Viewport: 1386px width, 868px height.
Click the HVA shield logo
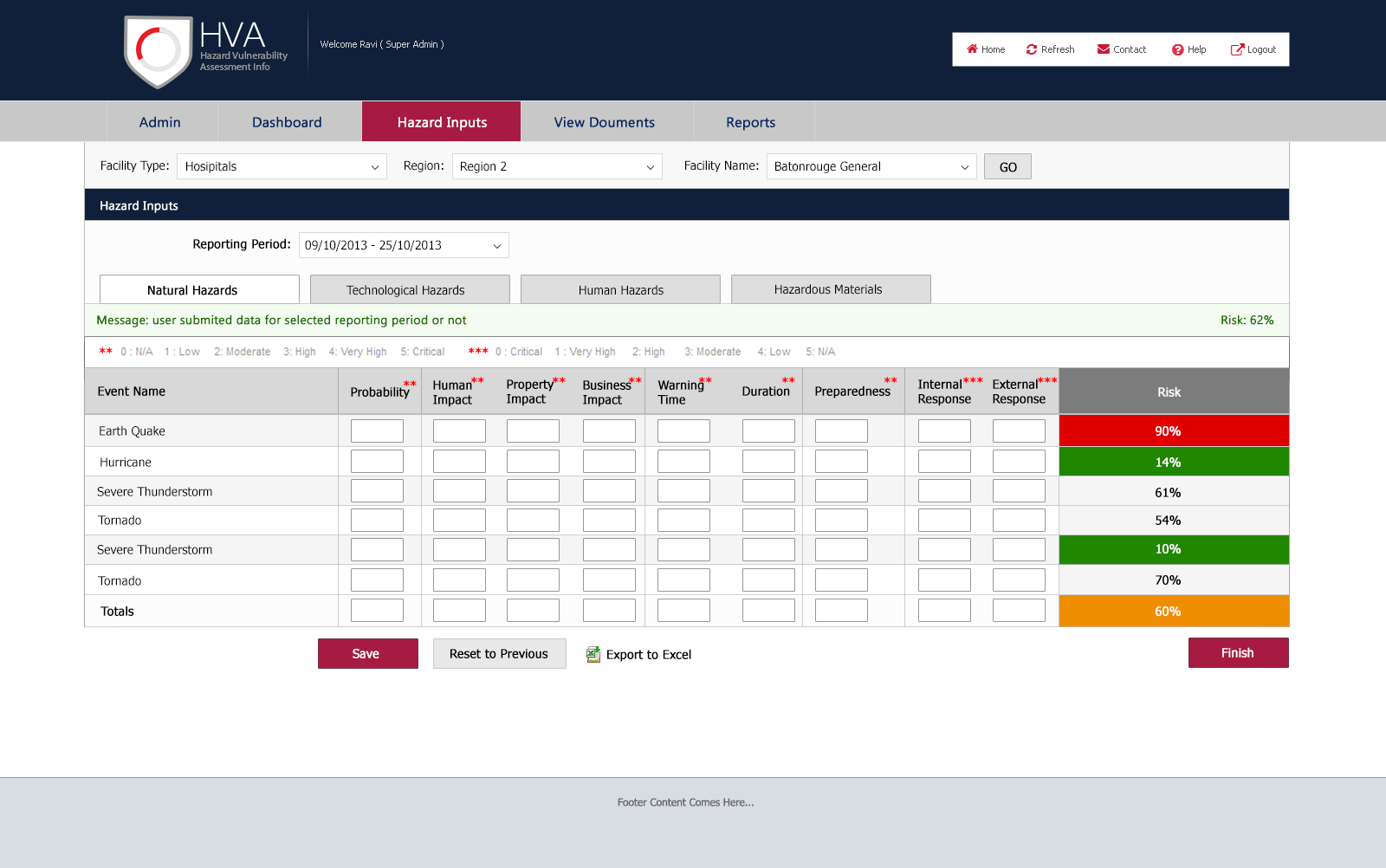[x=158, y=51]
